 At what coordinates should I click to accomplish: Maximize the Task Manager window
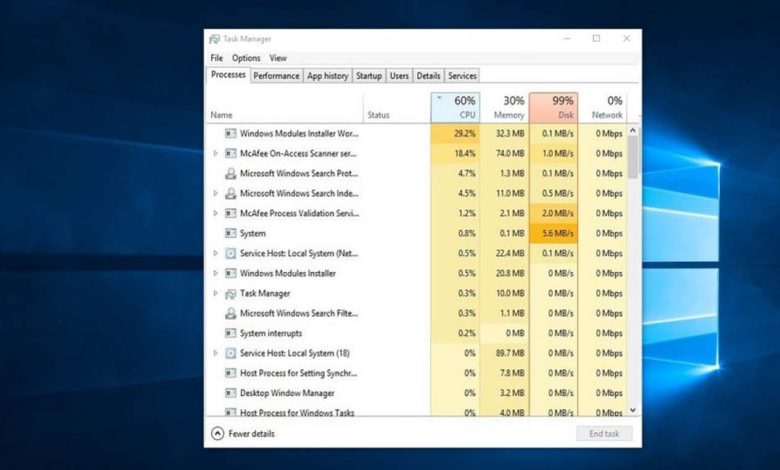click(x=596, y=39)
